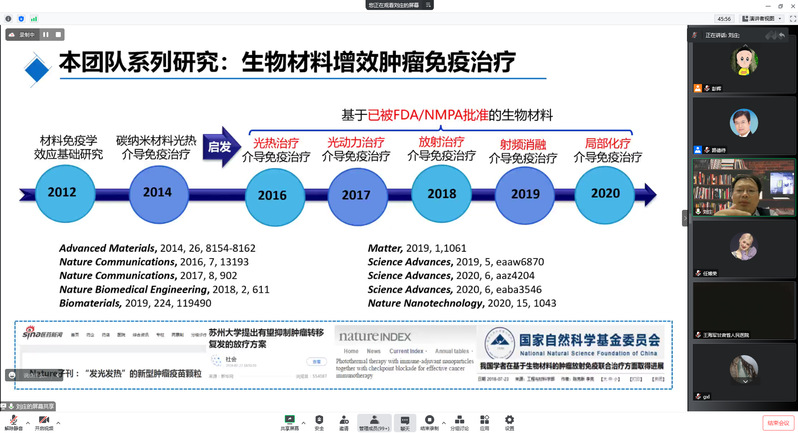Screen dimensions: 798x433
Task: Open the security options in toolbar
Action: pos(319,422)
